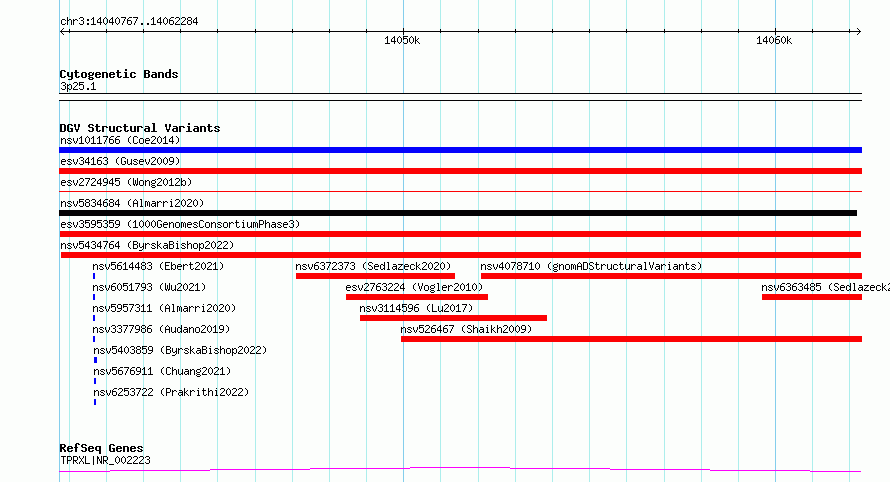Click the red esv2763224 variant bar
Image resolution: width=890 pixels, height=482 pixels.
pos(417,297)
